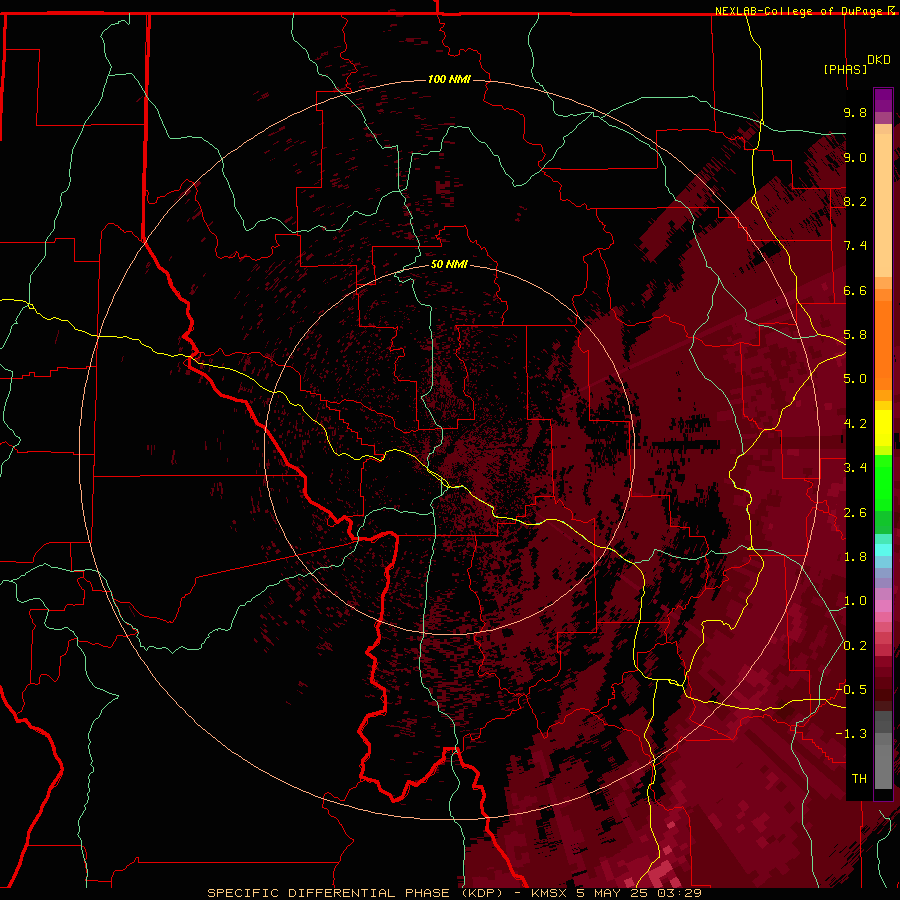The height and width of the screenshot is (900, 900).
Task: Click the 9.0 value on color scale
Action: (855, 157)
